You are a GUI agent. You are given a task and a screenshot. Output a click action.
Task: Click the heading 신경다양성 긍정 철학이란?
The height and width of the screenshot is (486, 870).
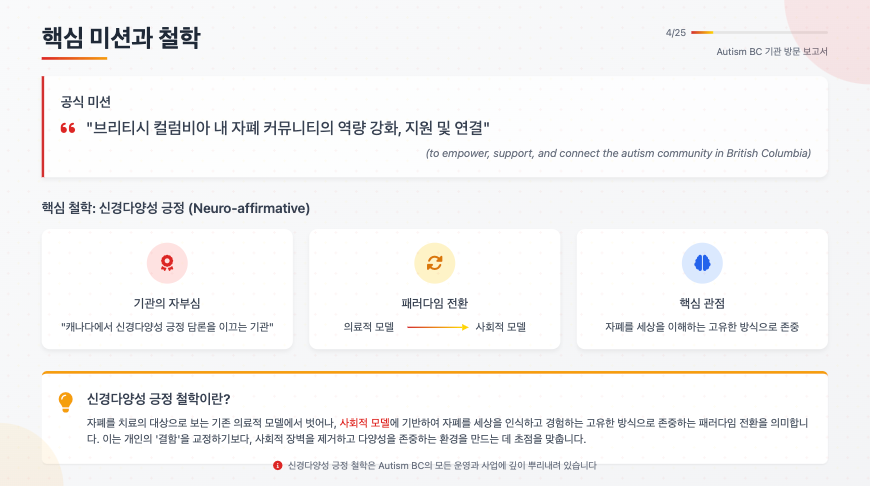coord(158,399)
